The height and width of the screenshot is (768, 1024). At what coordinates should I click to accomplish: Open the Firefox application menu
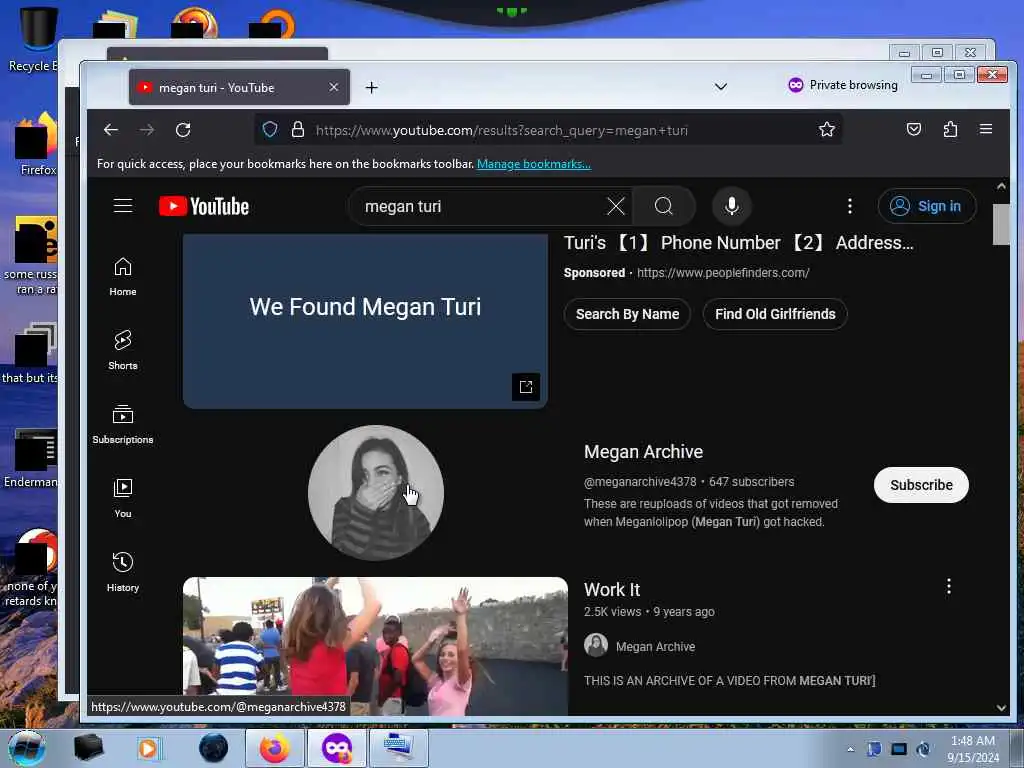(x=986, y=129)
